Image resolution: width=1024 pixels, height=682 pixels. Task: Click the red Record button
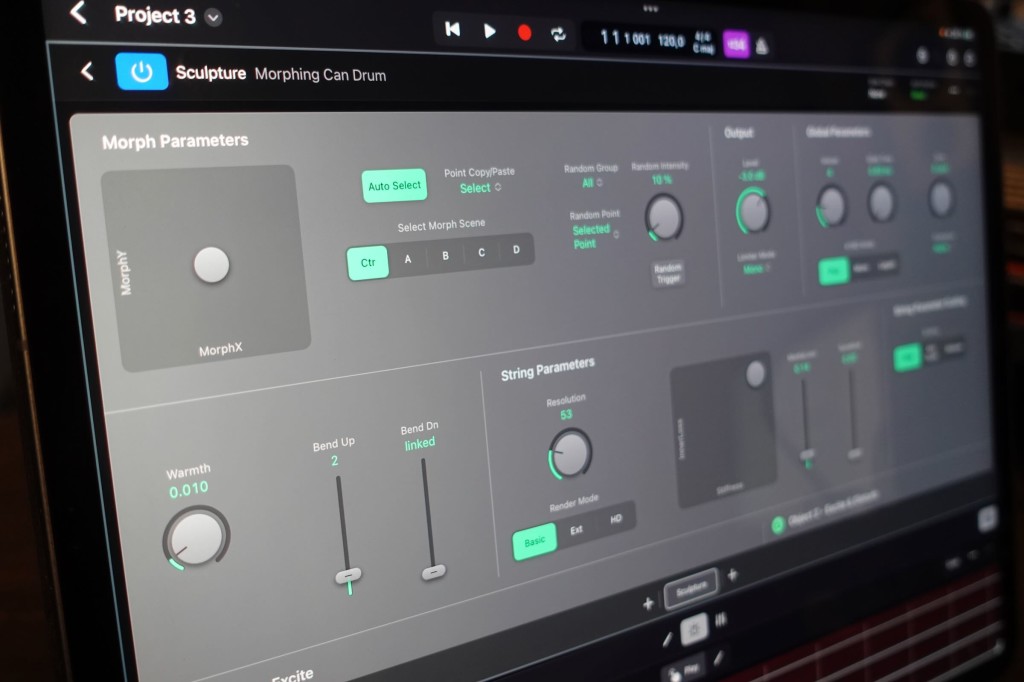[524, 32]
